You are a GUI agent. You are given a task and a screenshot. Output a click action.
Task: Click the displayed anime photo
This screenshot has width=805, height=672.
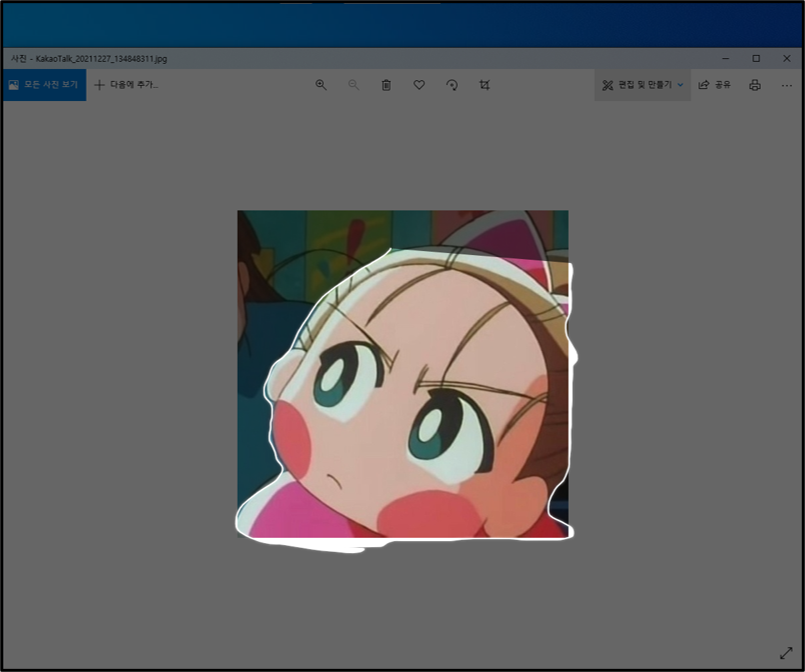(403, 374)
